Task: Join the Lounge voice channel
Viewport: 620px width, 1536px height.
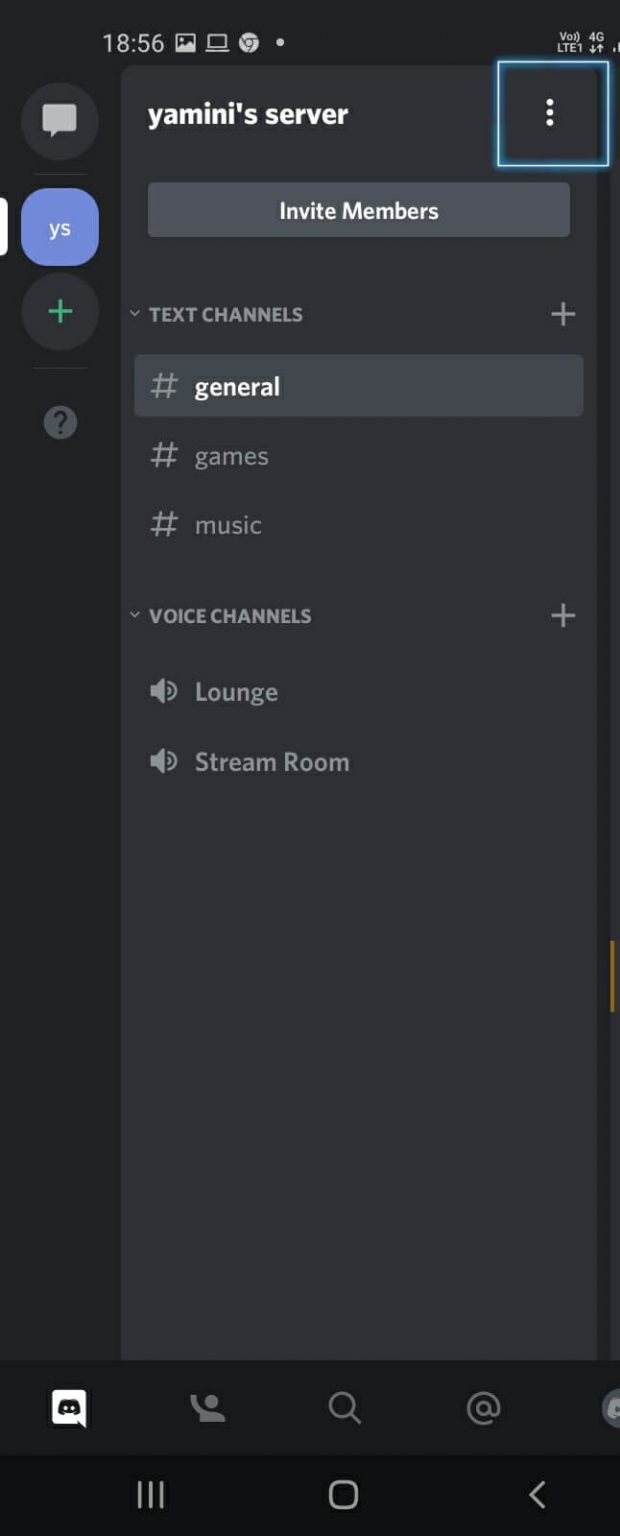Action: (359, 691)
